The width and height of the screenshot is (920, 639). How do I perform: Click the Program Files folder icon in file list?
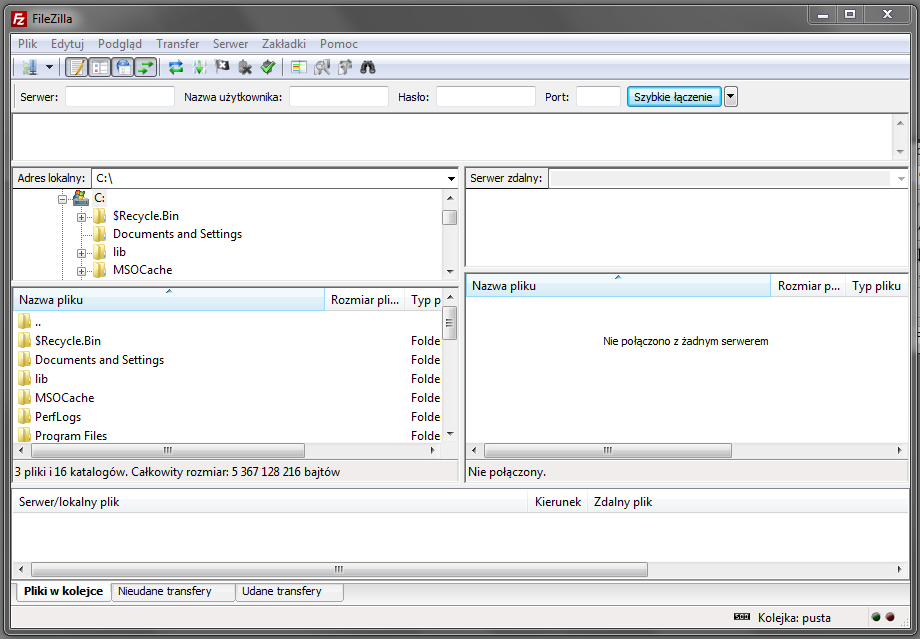24,435
